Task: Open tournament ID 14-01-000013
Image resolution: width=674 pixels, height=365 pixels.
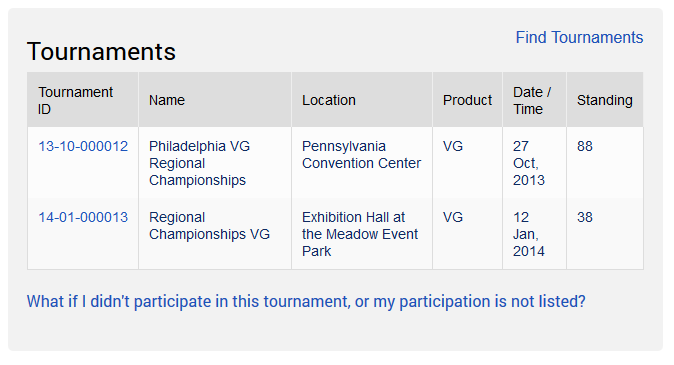Action: click(x=83, y=217)
